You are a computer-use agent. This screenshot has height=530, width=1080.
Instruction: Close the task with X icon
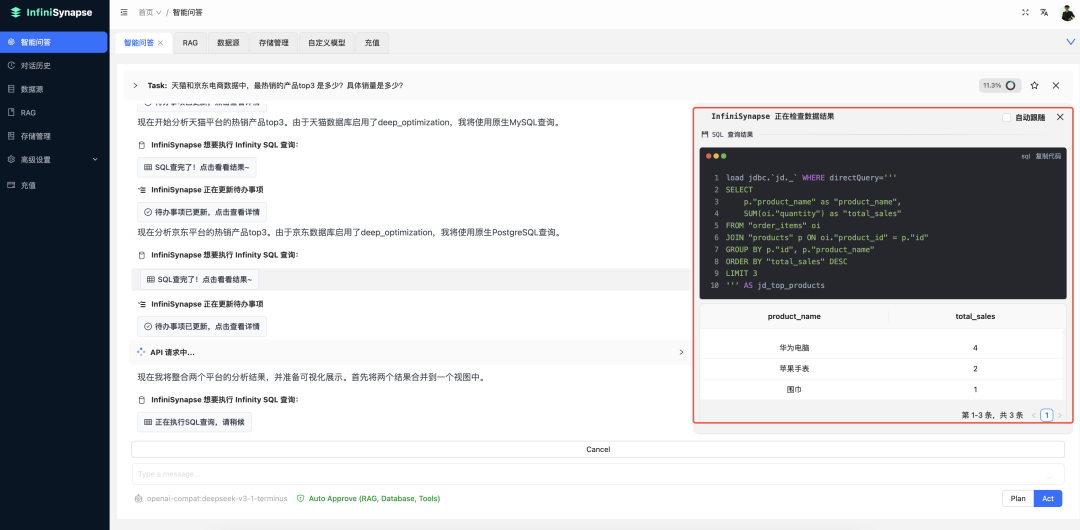(x=1055, y=85)
